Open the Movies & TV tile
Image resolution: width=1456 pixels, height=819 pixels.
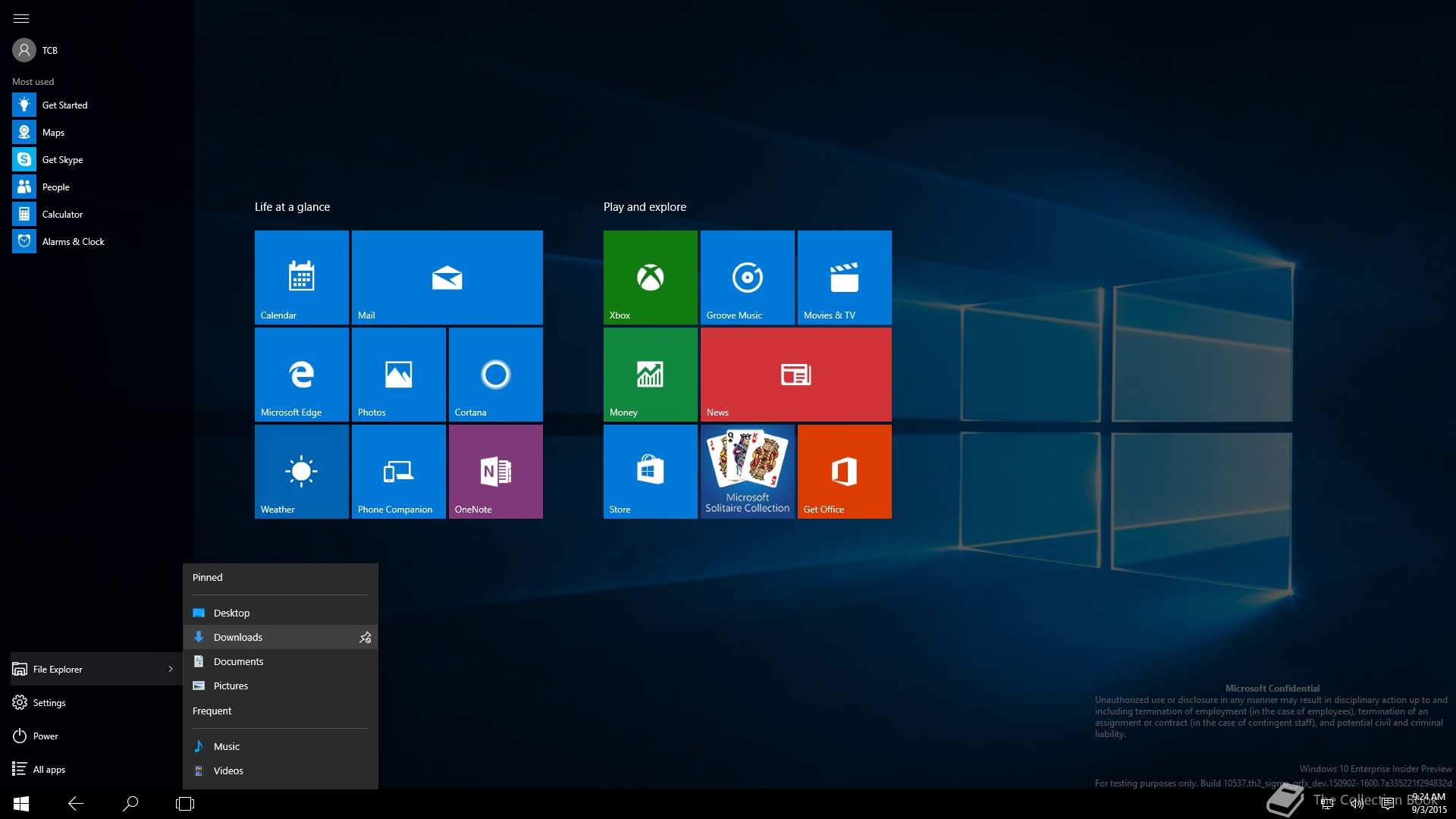(845, 278)
